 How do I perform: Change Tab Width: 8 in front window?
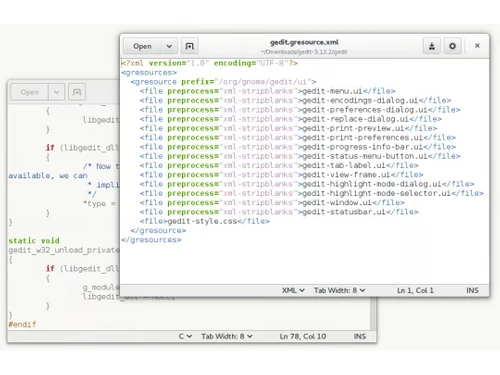point(339,290)
